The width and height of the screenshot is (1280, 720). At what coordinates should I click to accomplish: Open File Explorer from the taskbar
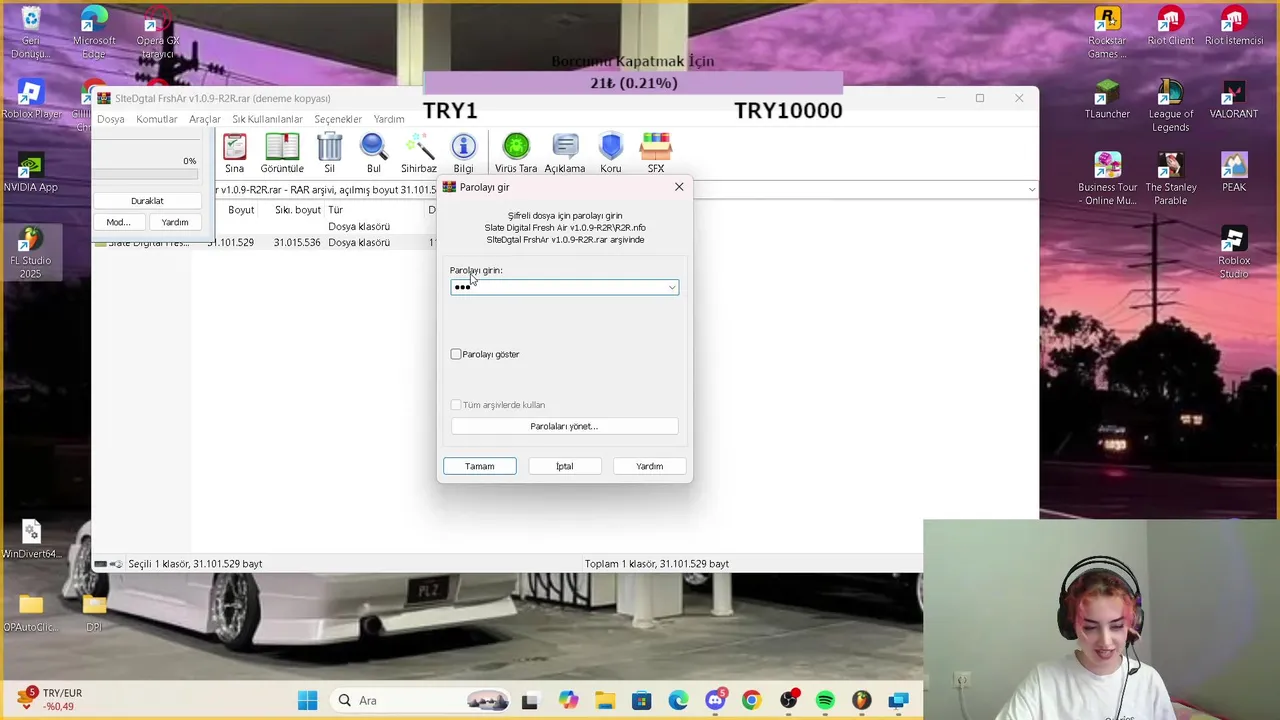click(605, 700)
